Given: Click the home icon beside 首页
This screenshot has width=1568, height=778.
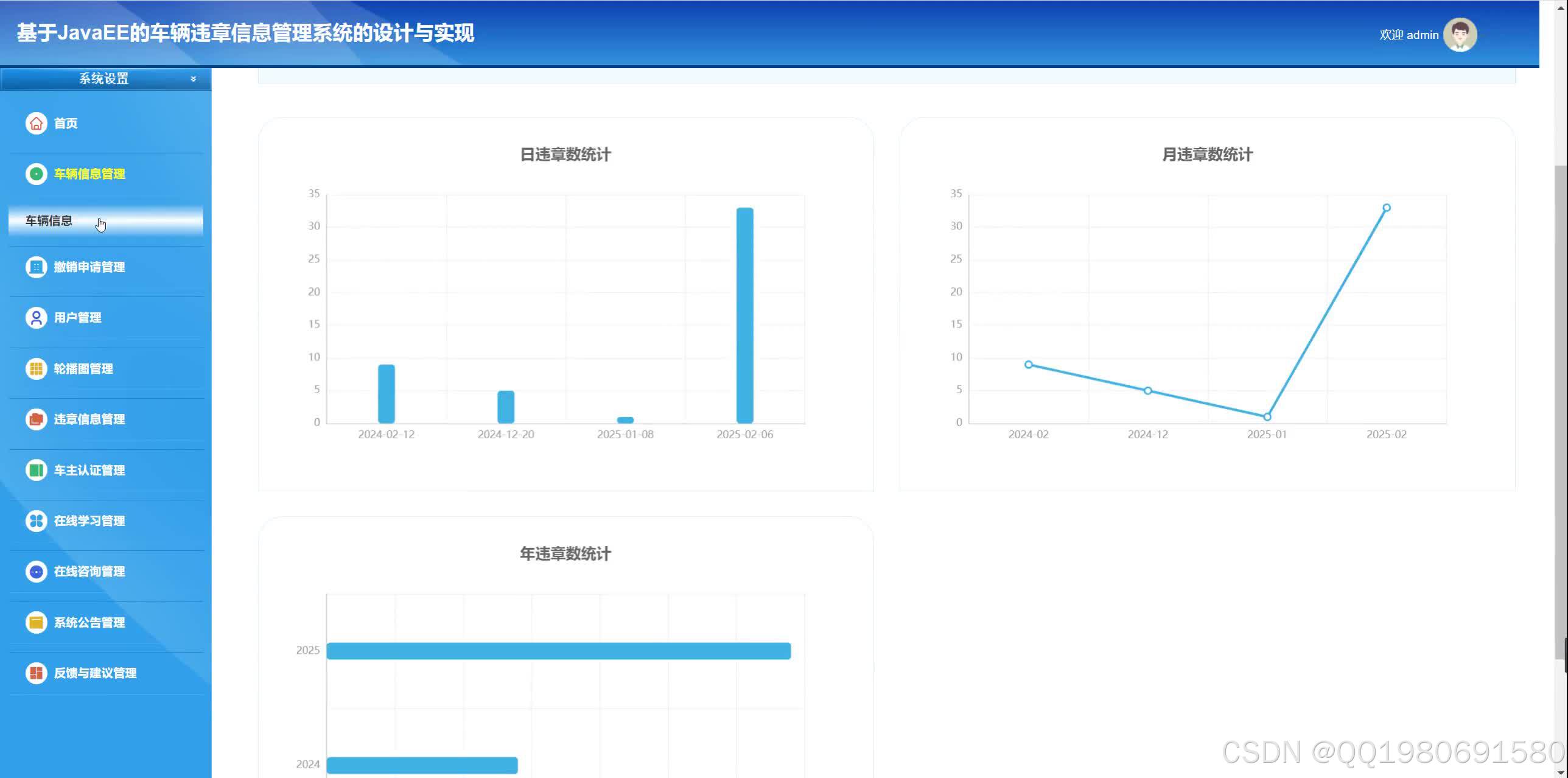Looking at the screenshot, I should point(36,124).
